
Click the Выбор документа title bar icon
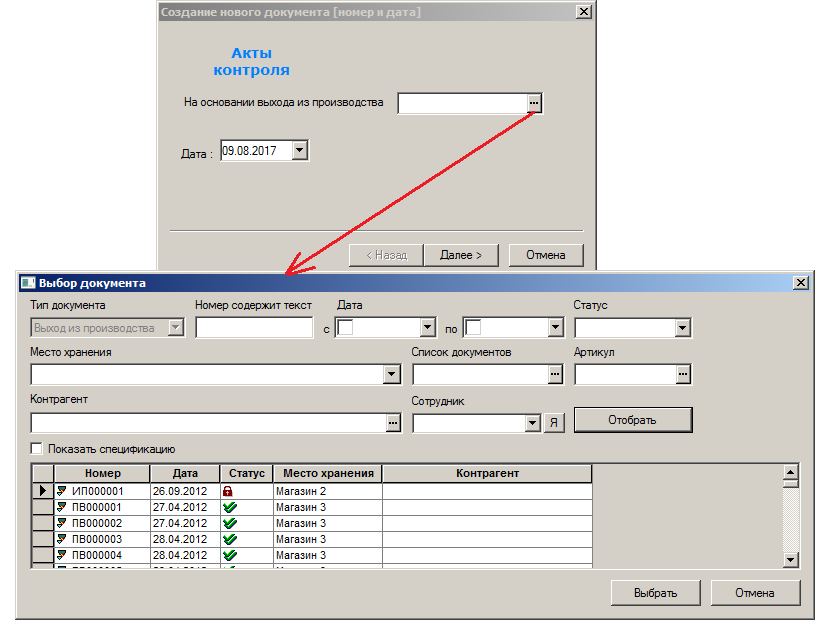[x=28, y=283]
